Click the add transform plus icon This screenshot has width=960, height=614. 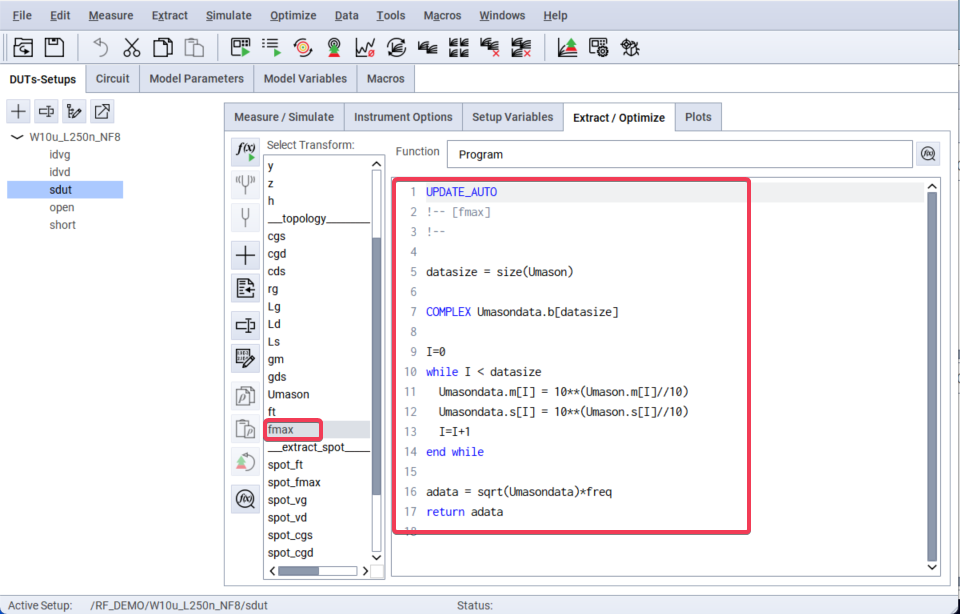[245, 256]
